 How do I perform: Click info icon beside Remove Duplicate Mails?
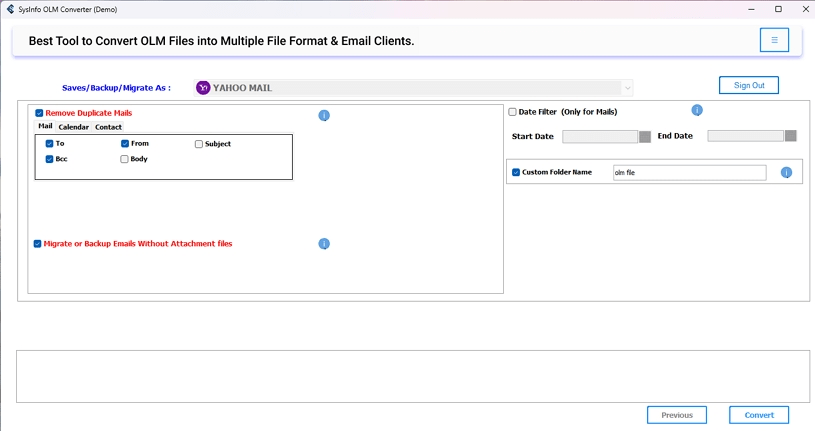324,115
